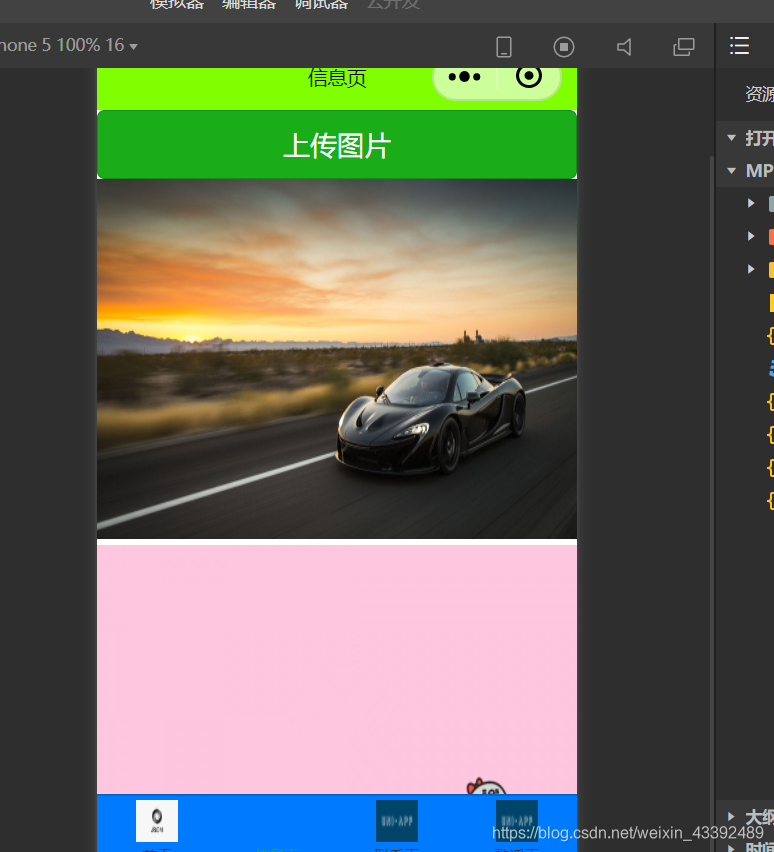Image resolution: width=774 pixels, height=852 pixels.
Task: Collapse the 打开 editors section
Action: click(x=732, y=138)
